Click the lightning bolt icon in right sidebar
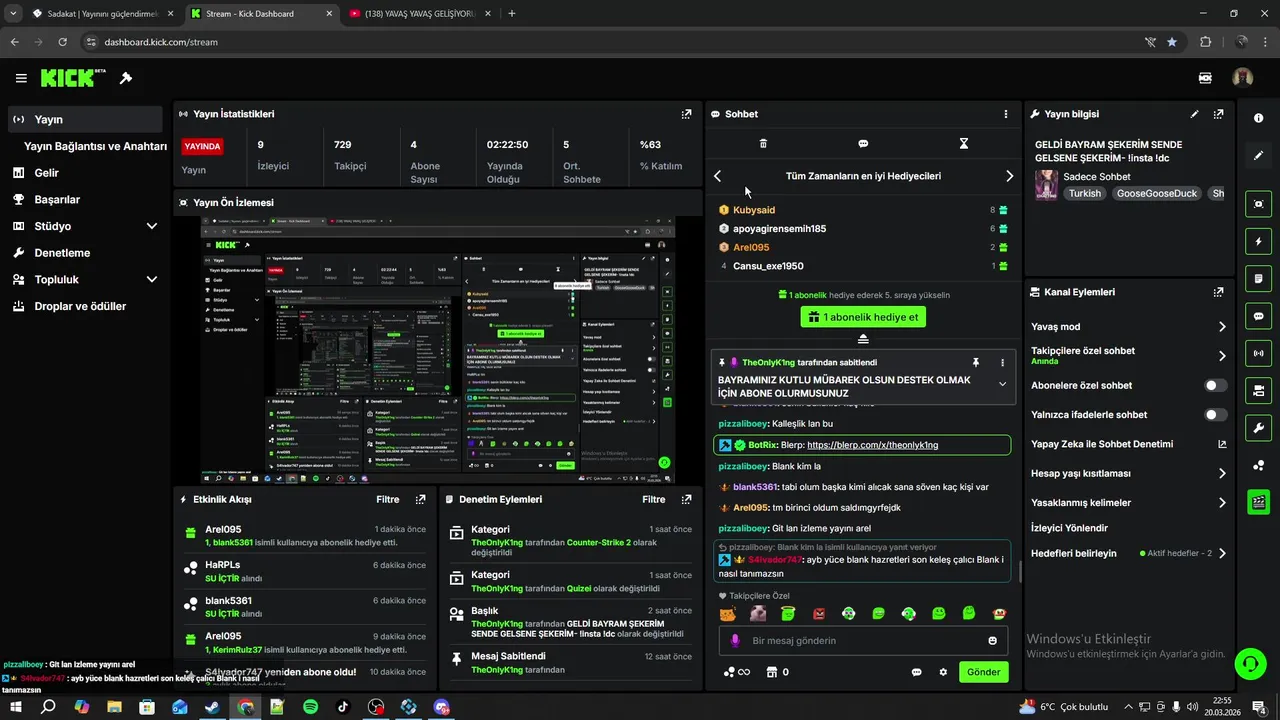This screenshot has height=720, width=1280. (x=1258, y=241)
